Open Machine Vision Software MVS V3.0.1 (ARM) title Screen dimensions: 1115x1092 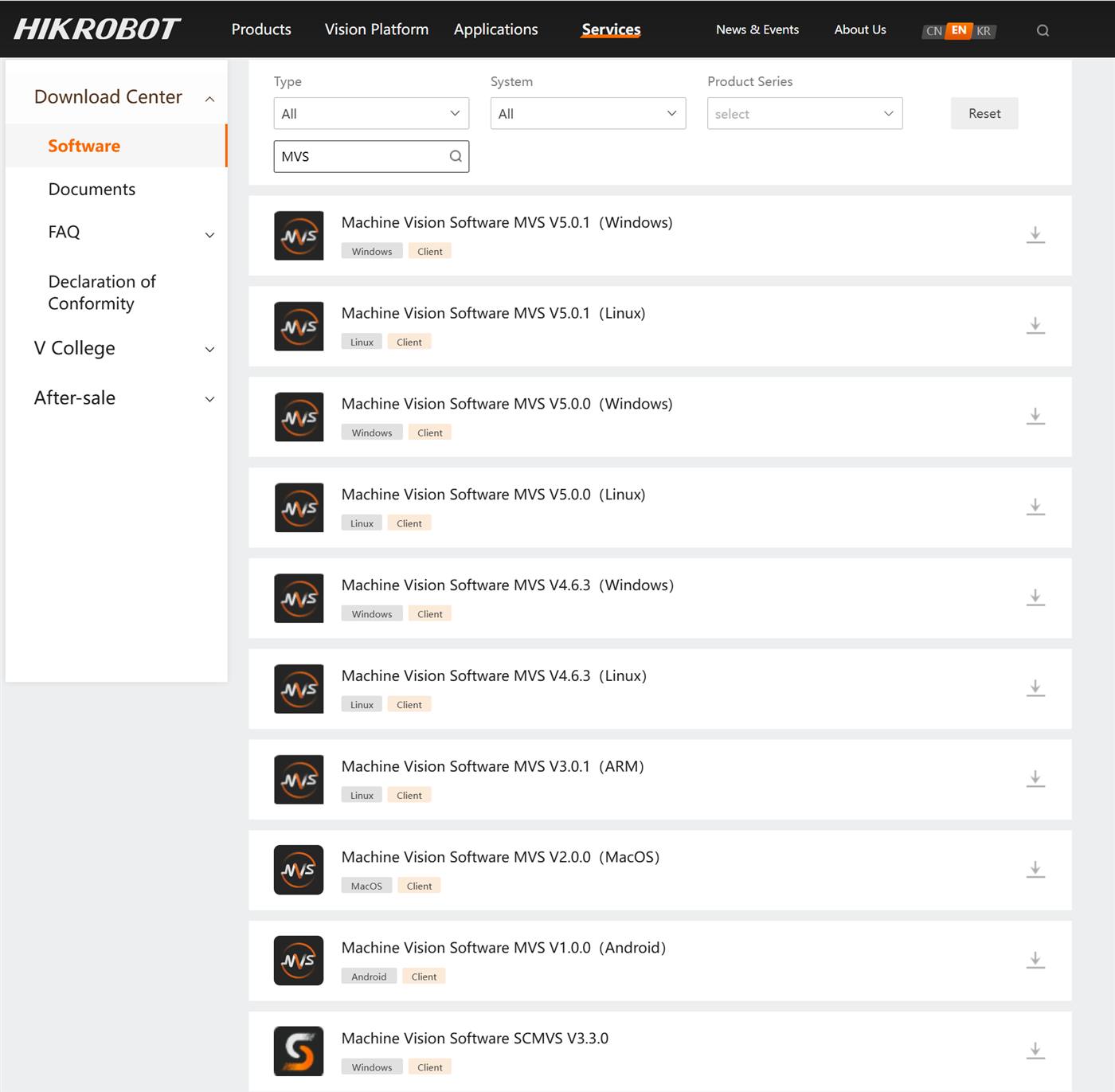pos(492,766)
